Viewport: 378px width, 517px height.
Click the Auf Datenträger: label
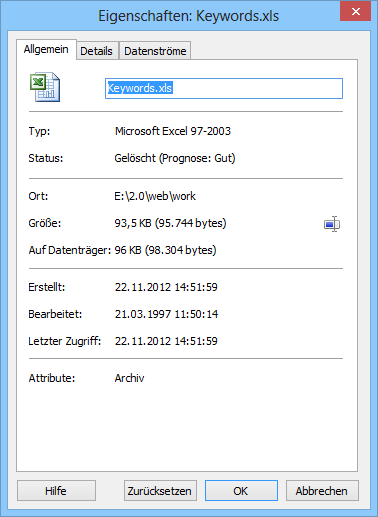point(70,250)
